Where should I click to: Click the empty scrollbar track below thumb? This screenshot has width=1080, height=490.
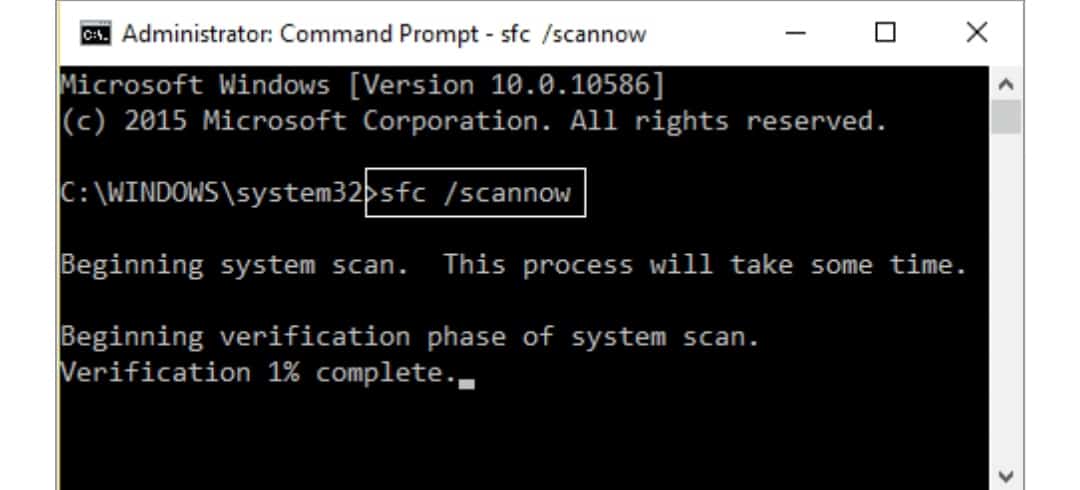point(1006,298)
